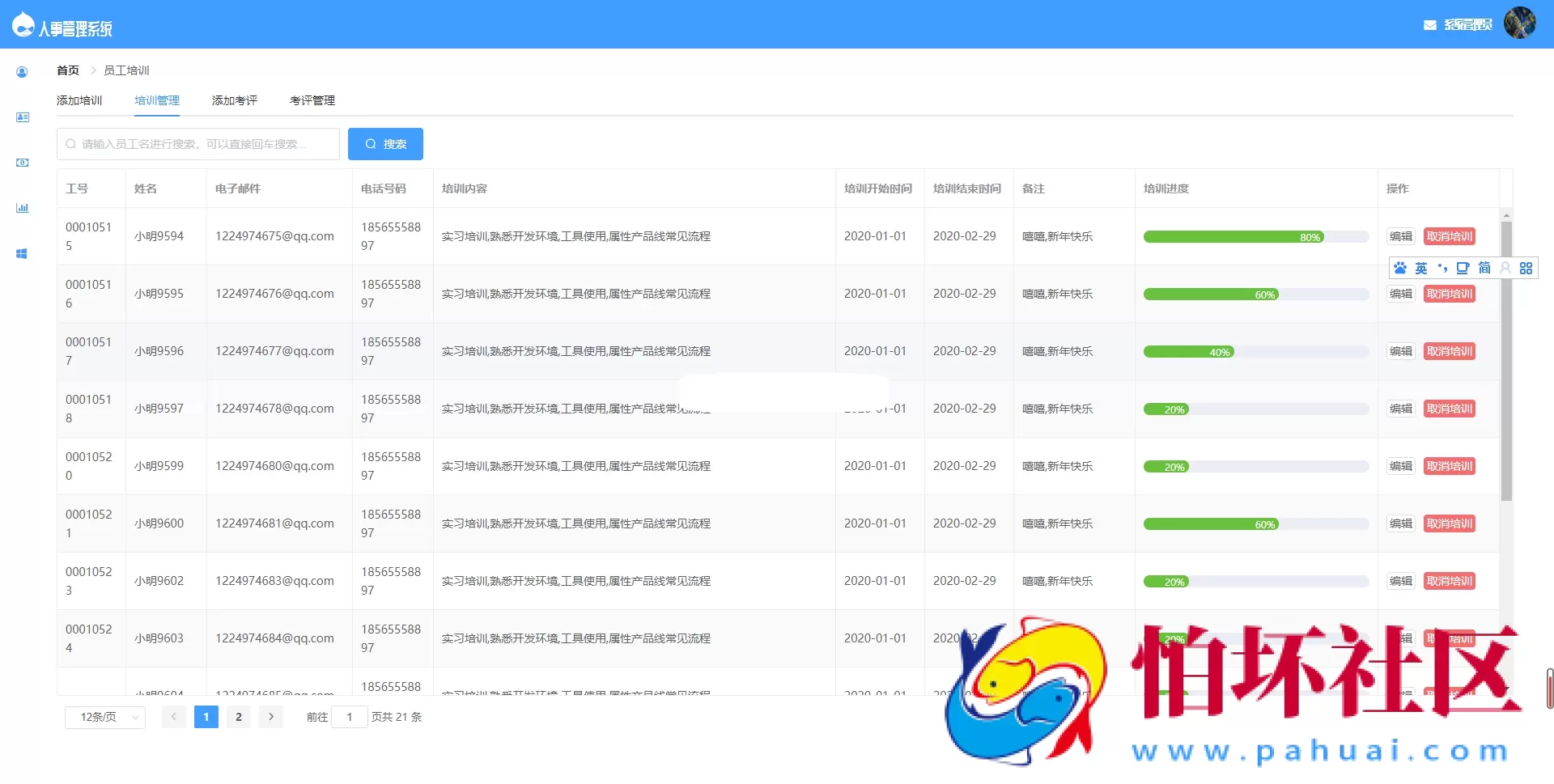Screen dimensions: 1554x784
Task: Toggle the 简 simplified Chinese IME option
Action: (x=1484, y=268)
